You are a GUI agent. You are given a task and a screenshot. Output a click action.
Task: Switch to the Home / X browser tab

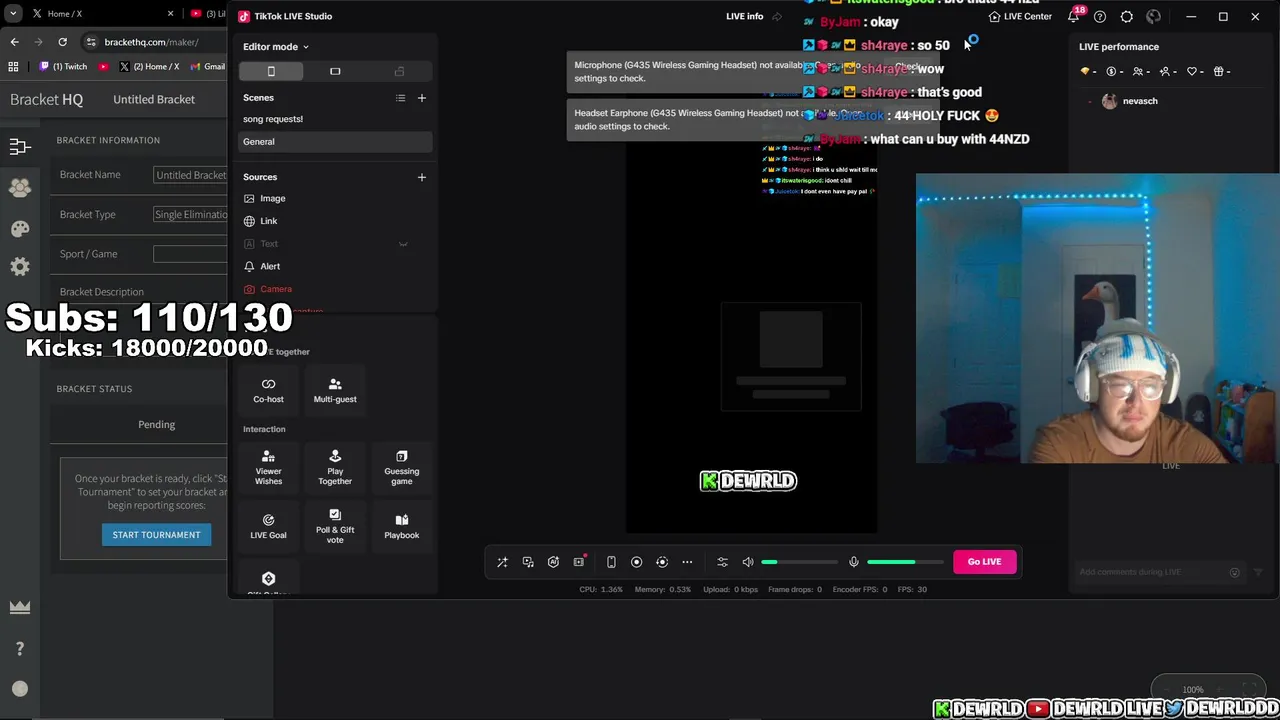(x=100, y=14)
